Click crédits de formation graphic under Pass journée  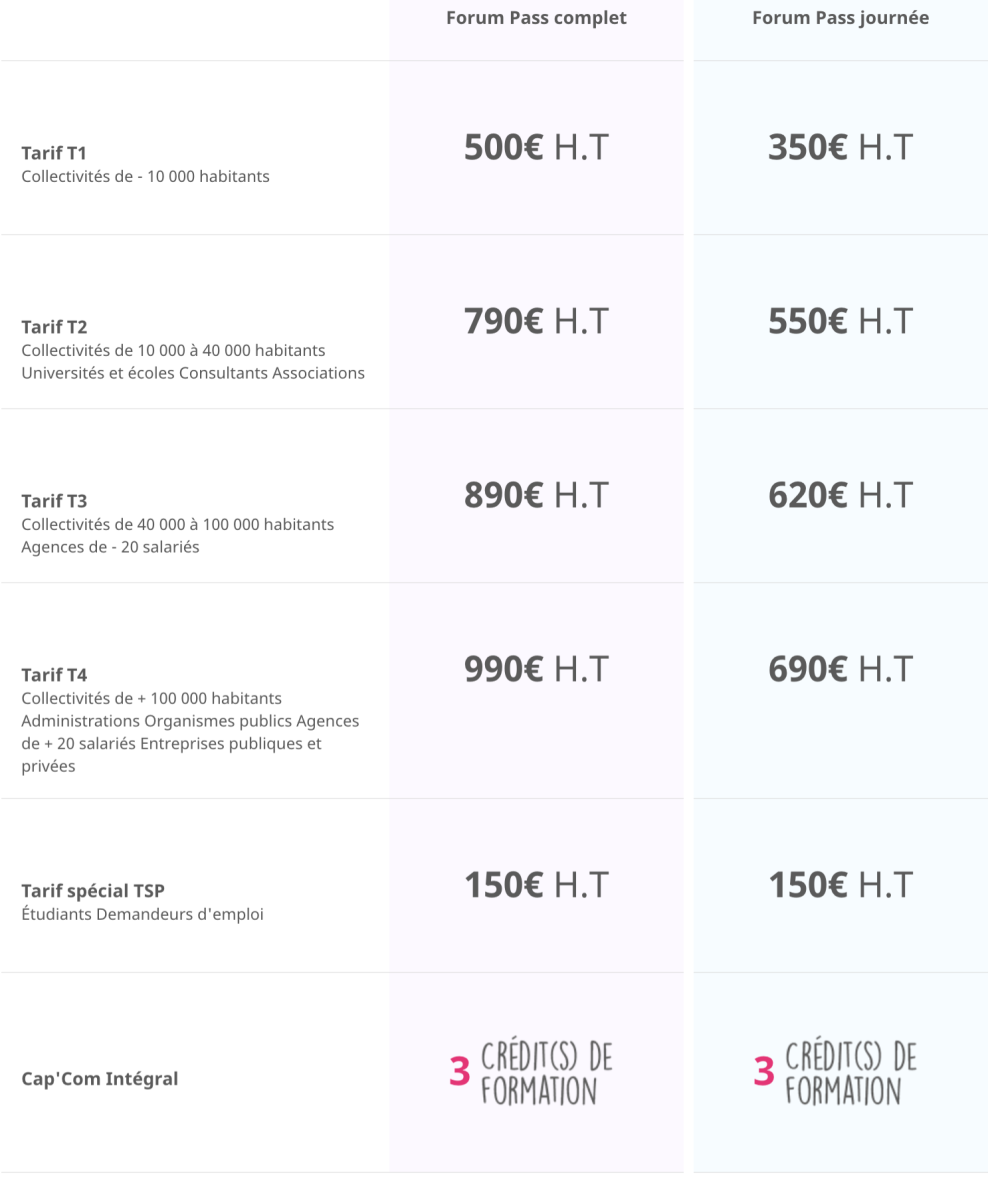(x=835, y=1073)
